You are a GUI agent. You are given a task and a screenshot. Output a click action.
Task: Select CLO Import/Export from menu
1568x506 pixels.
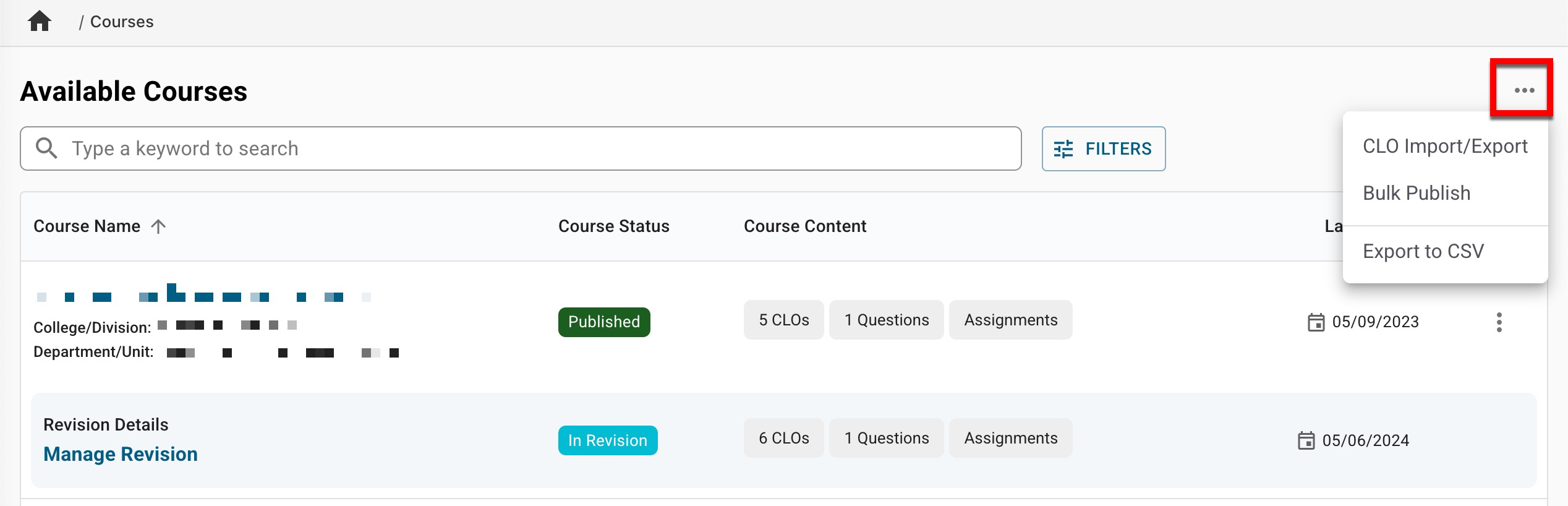click(1444, 146)
